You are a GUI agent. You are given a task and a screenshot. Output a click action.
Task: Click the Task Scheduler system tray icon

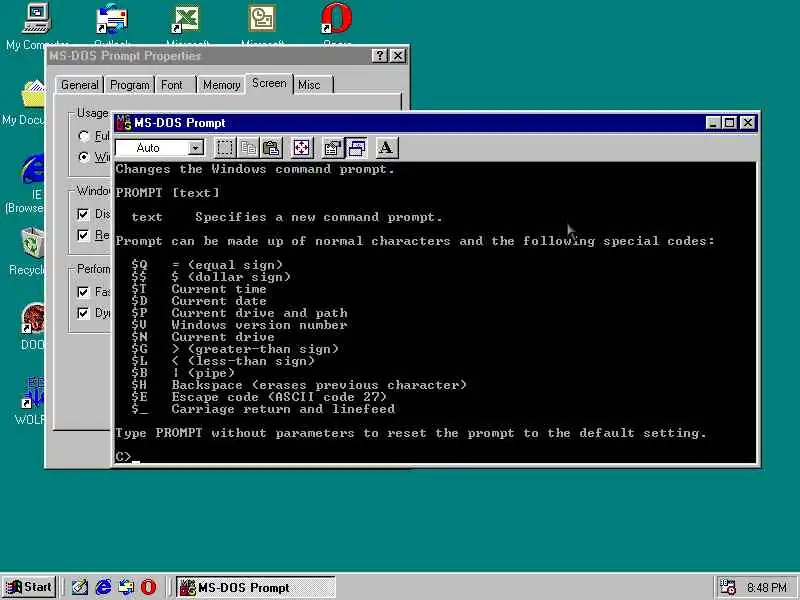tap(727, 587)
